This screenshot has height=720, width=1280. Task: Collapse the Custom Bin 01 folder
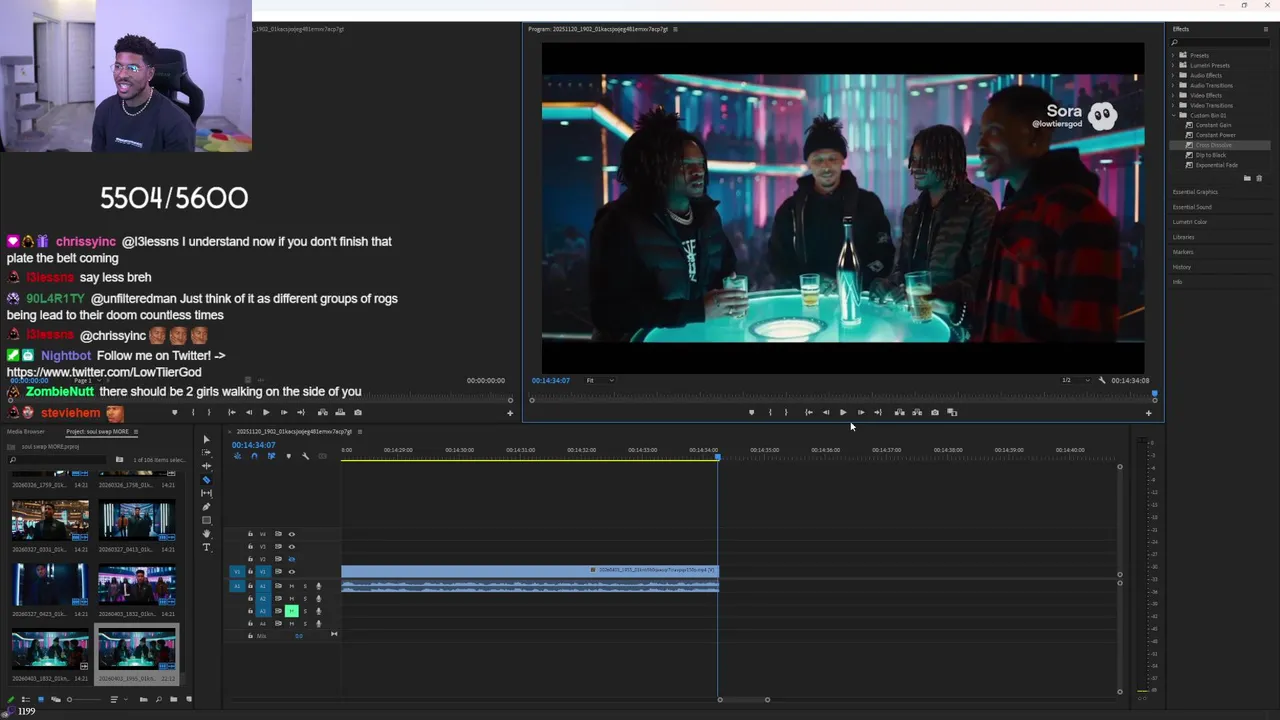click(x=1173, y=115)
